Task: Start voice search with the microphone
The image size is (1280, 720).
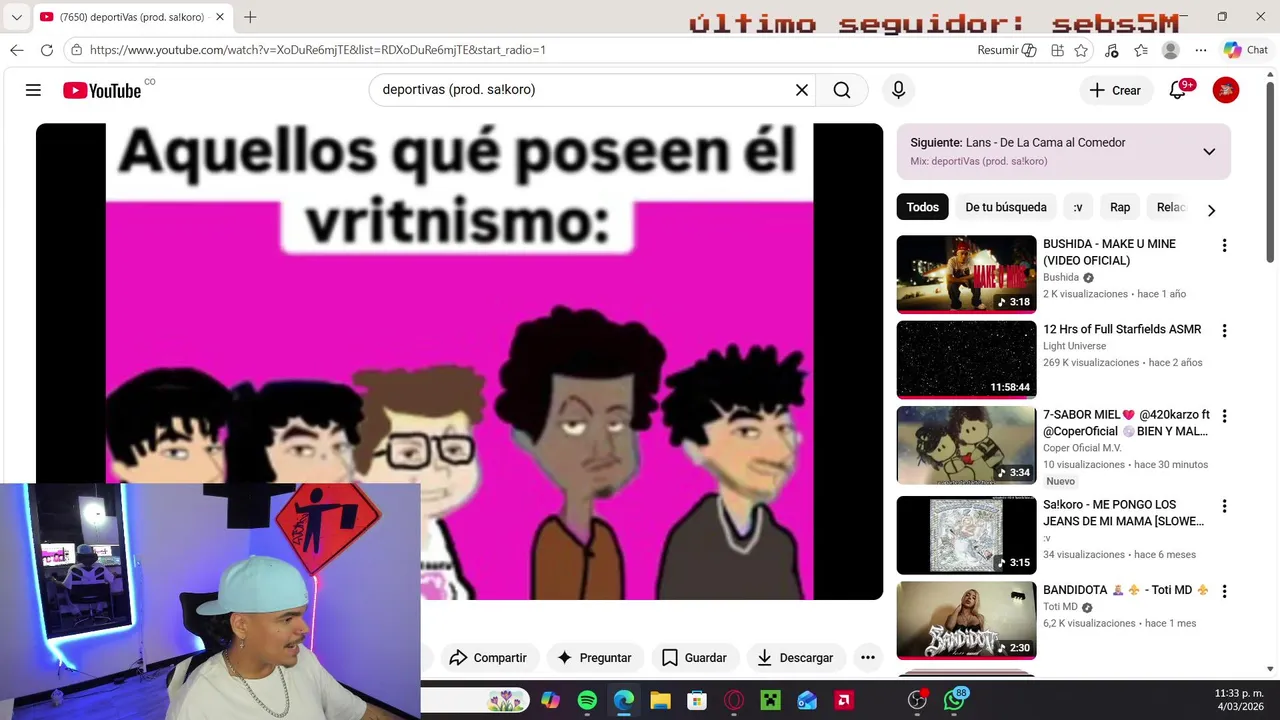Action: point(898,90)
